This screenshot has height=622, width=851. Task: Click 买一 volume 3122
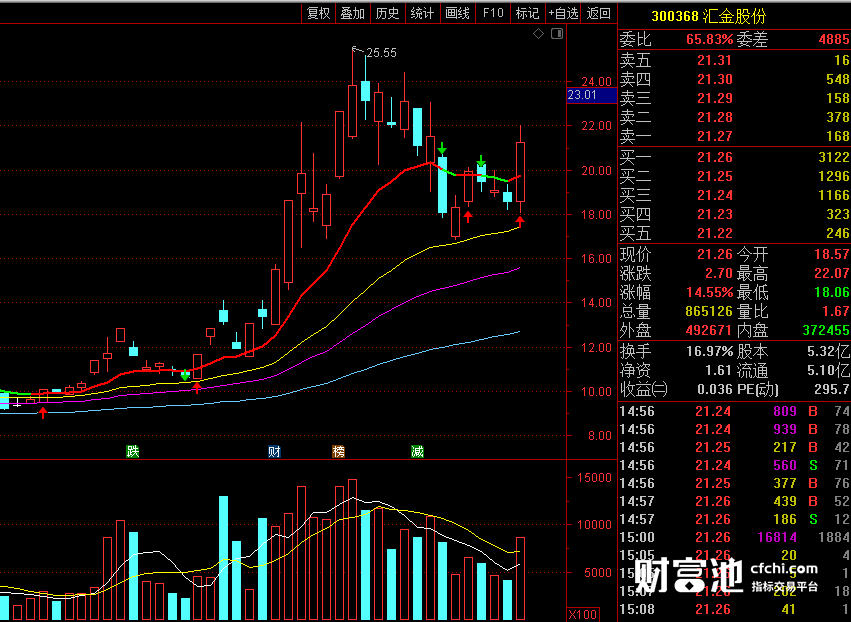(x=834, y=157)
